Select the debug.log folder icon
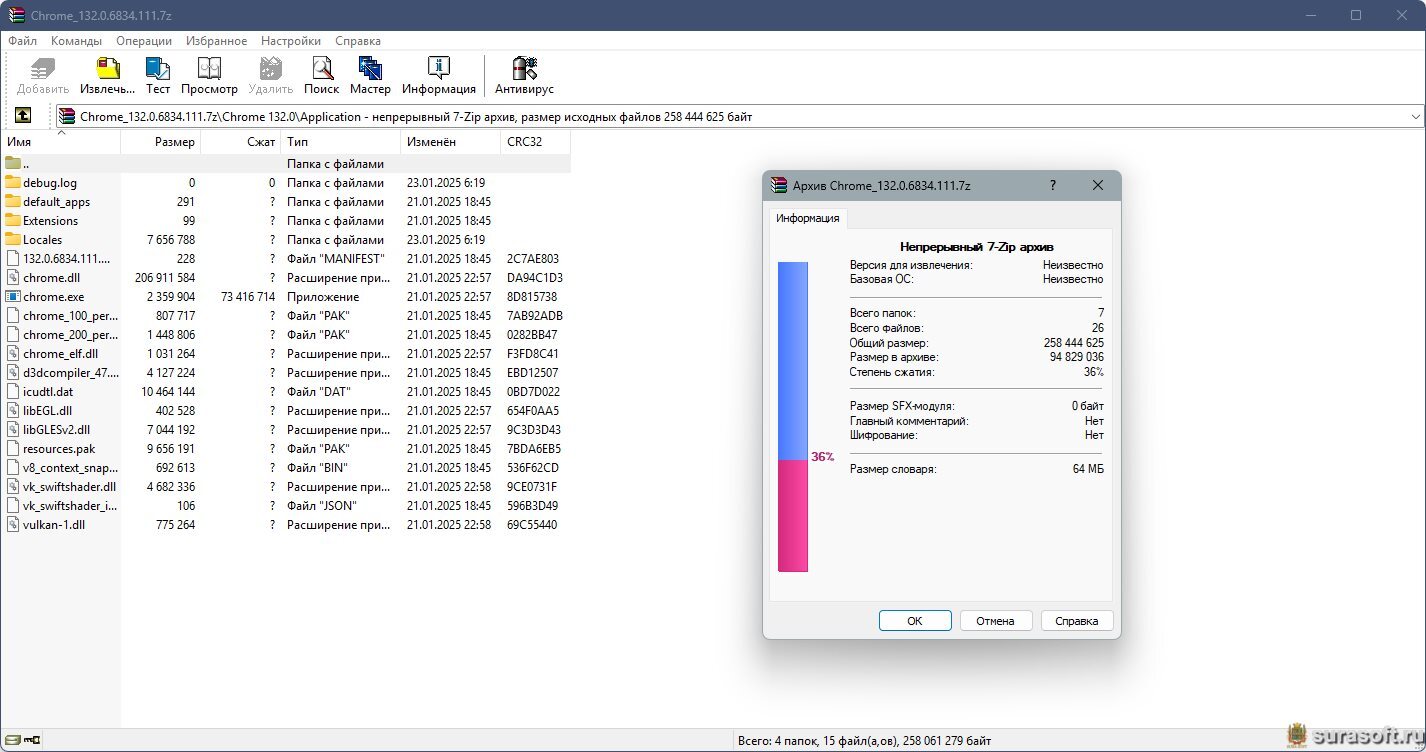Viewport: 1426px width, 752px height. coord(13,182)
